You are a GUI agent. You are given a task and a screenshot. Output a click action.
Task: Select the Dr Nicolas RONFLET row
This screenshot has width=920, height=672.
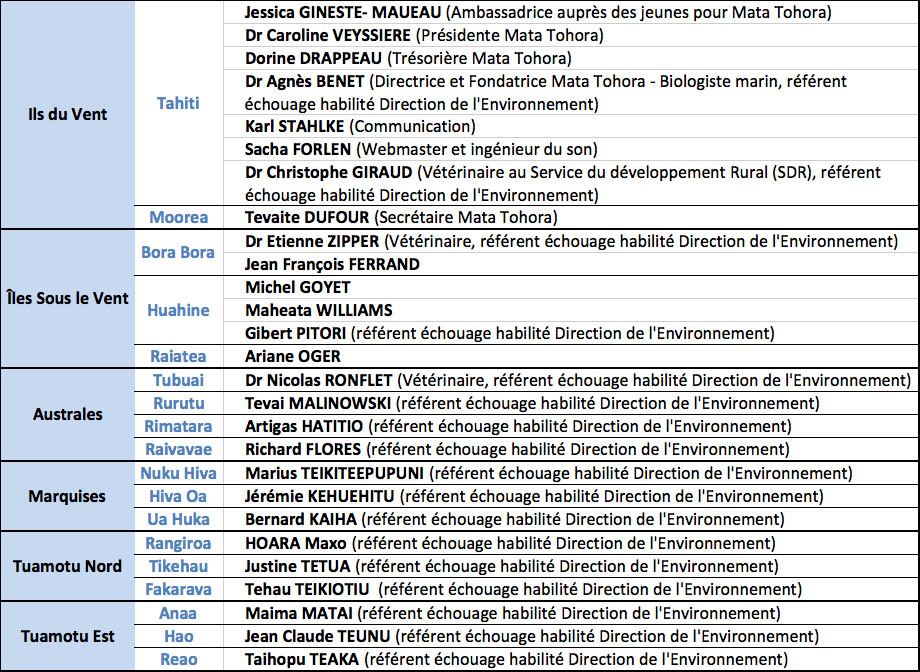coord(571,380)
